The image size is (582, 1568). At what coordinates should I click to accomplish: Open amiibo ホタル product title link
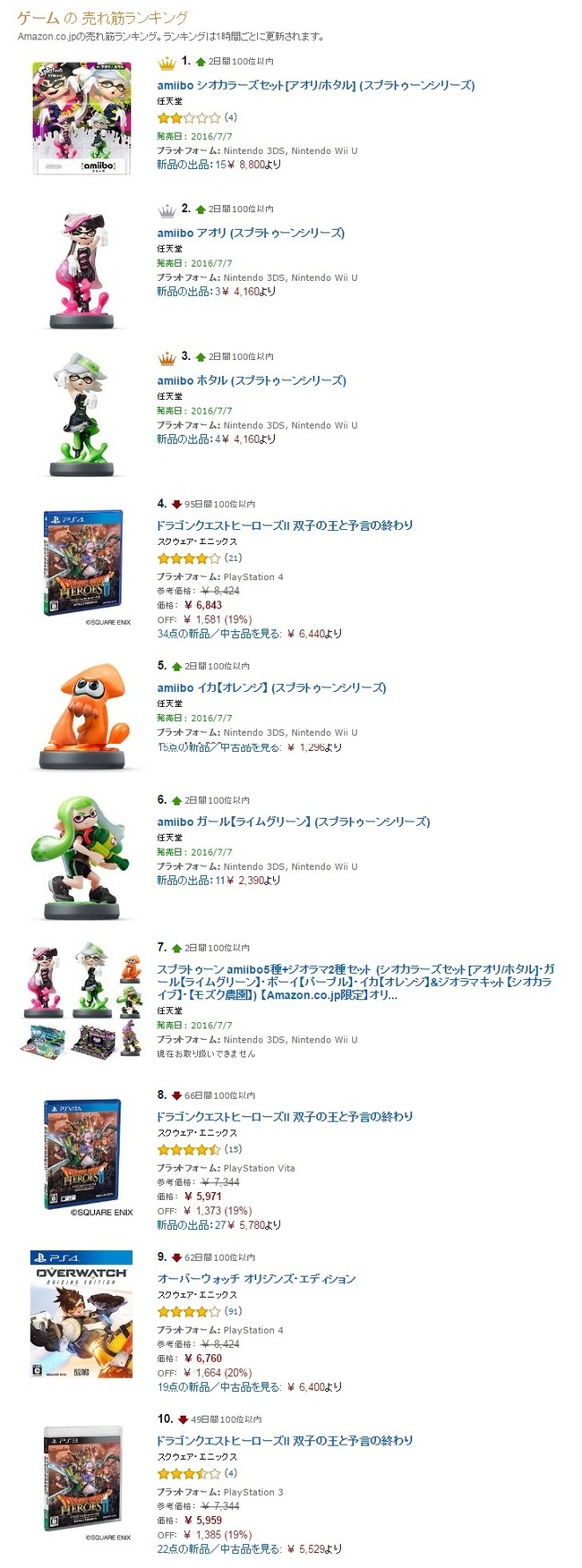tap(252, 380)
